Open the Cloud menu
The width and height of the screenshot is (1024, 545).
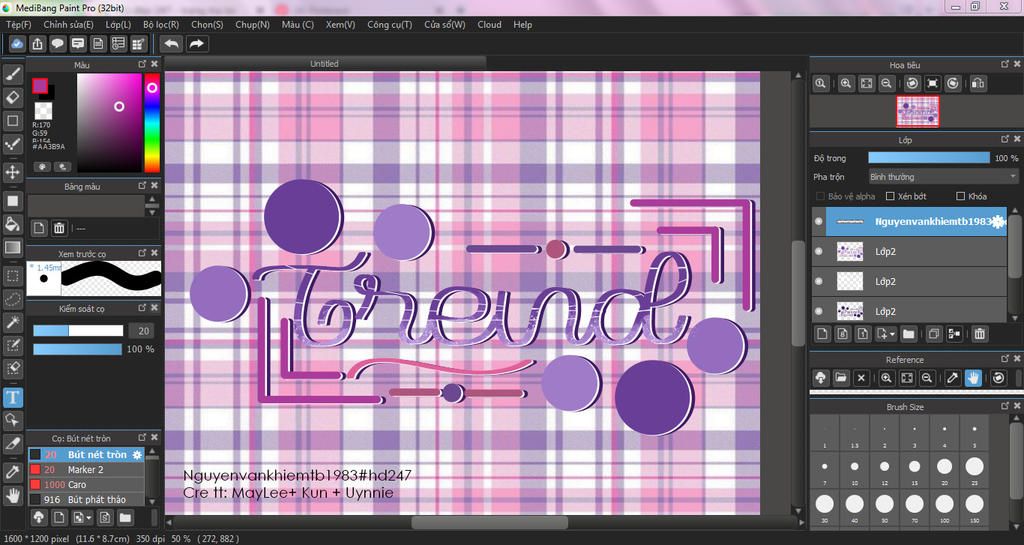(x=489, y=24)
